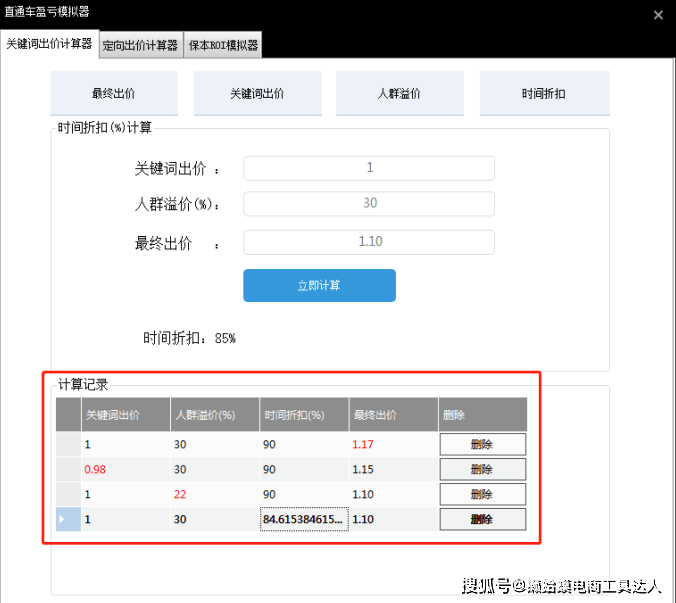Remove the record with 人群溢价 22
The image size is (676, 603).
coord(482,494)
